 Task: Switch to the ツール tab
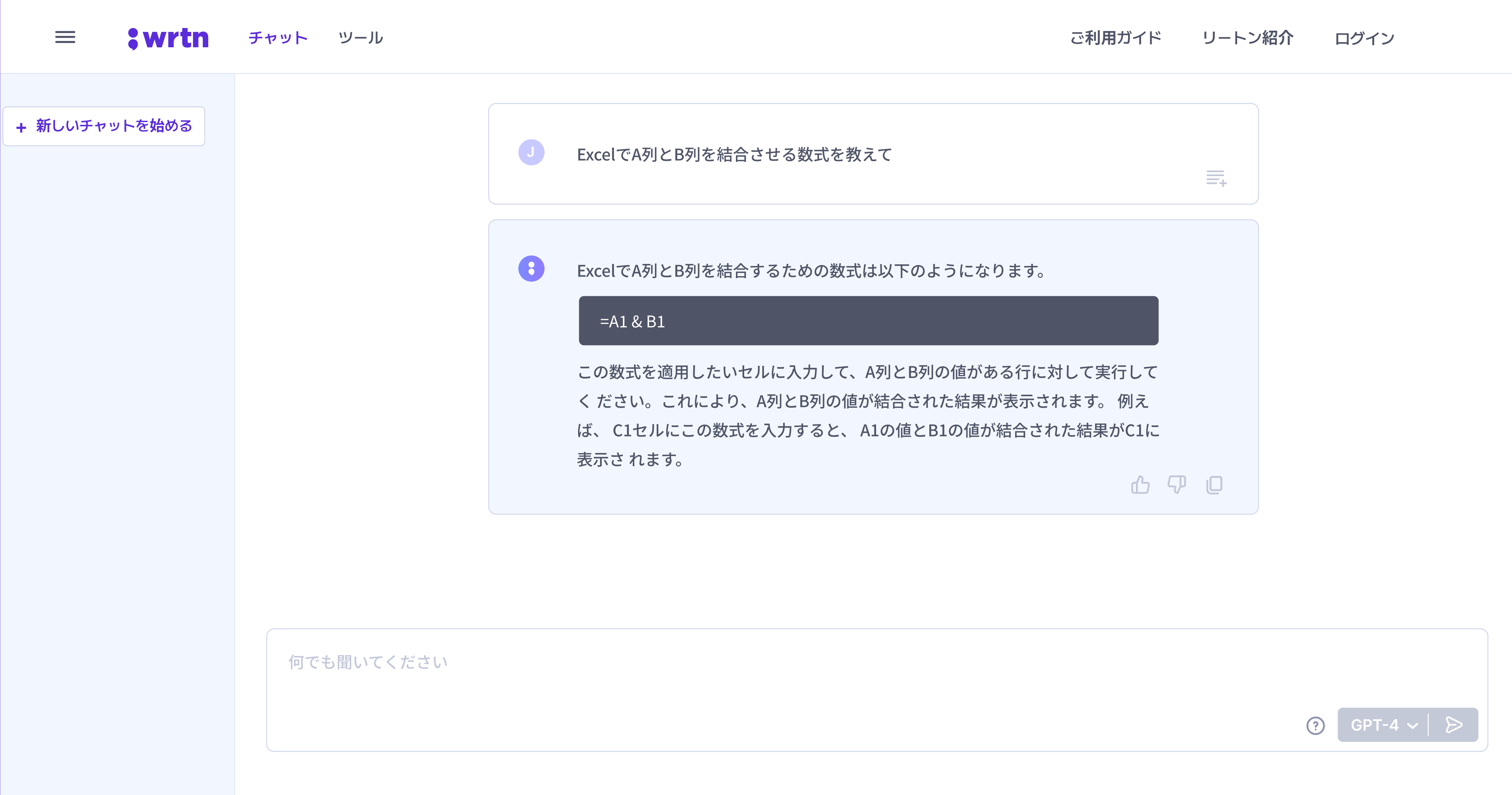point(360,38)
